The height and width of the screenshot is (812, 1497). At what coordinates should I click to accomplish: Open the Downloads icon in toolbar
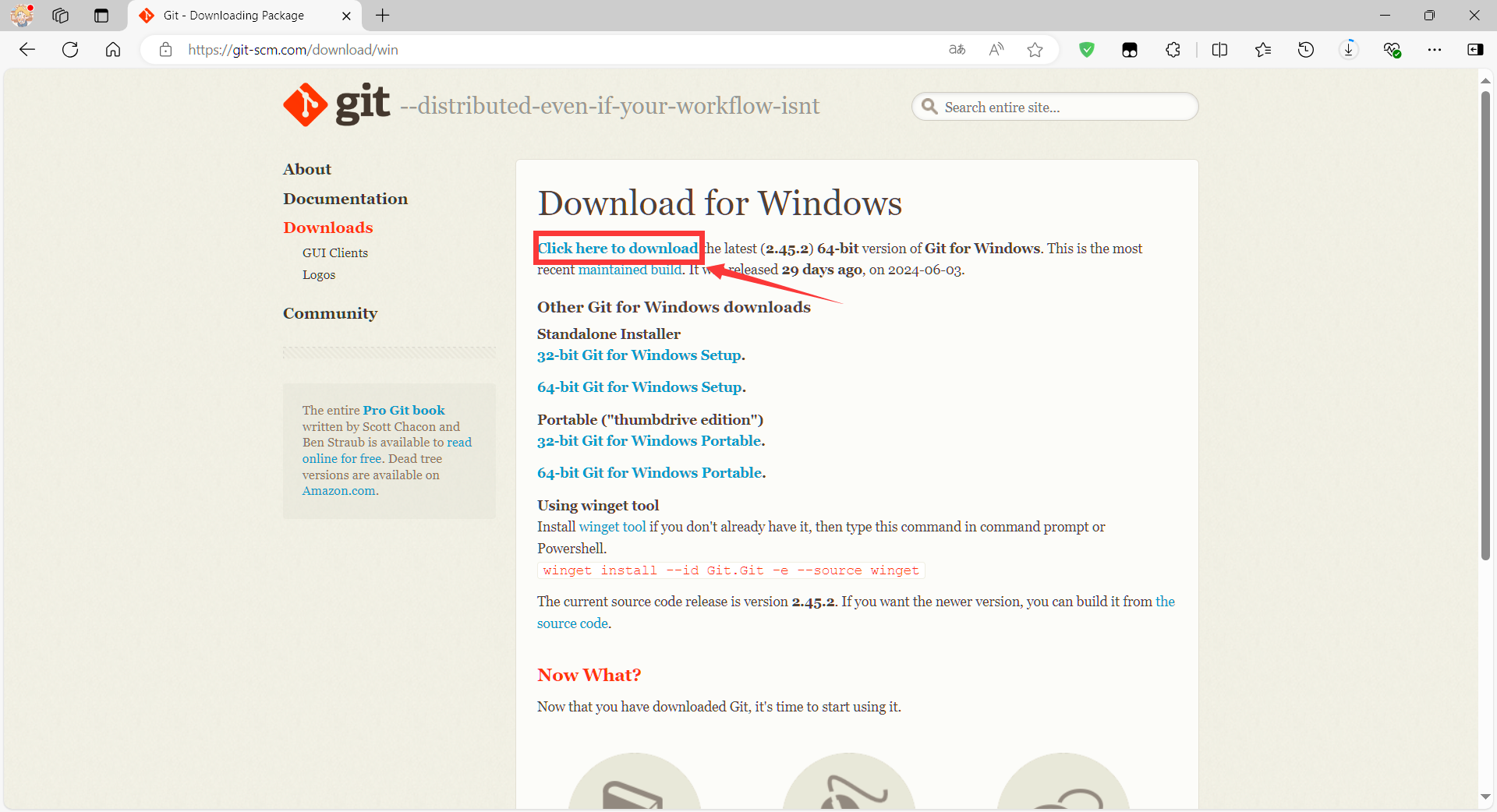coord(1349,50)
